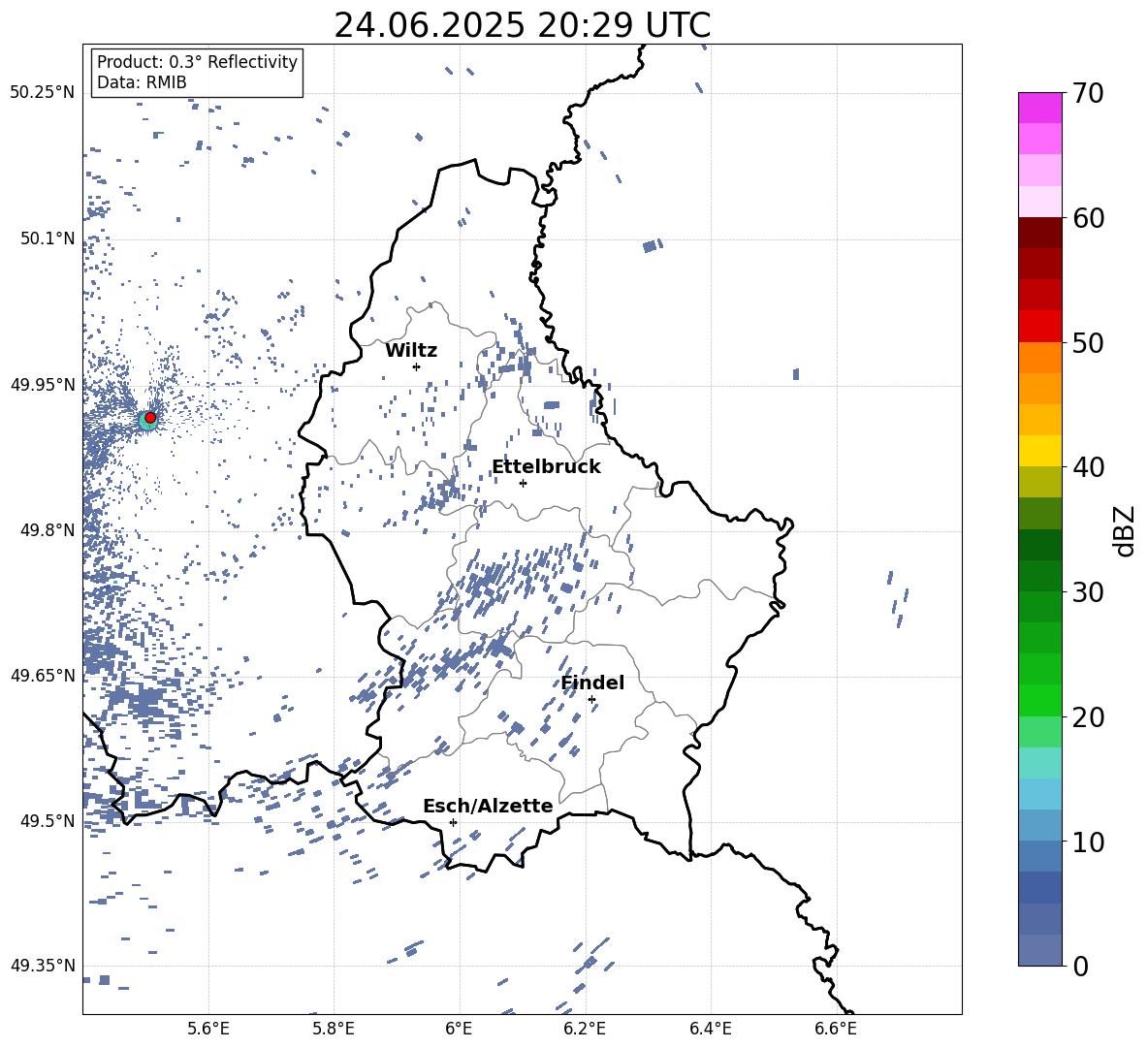
Task: Click the 49.8°N latitude label
Action: [47, 530]
